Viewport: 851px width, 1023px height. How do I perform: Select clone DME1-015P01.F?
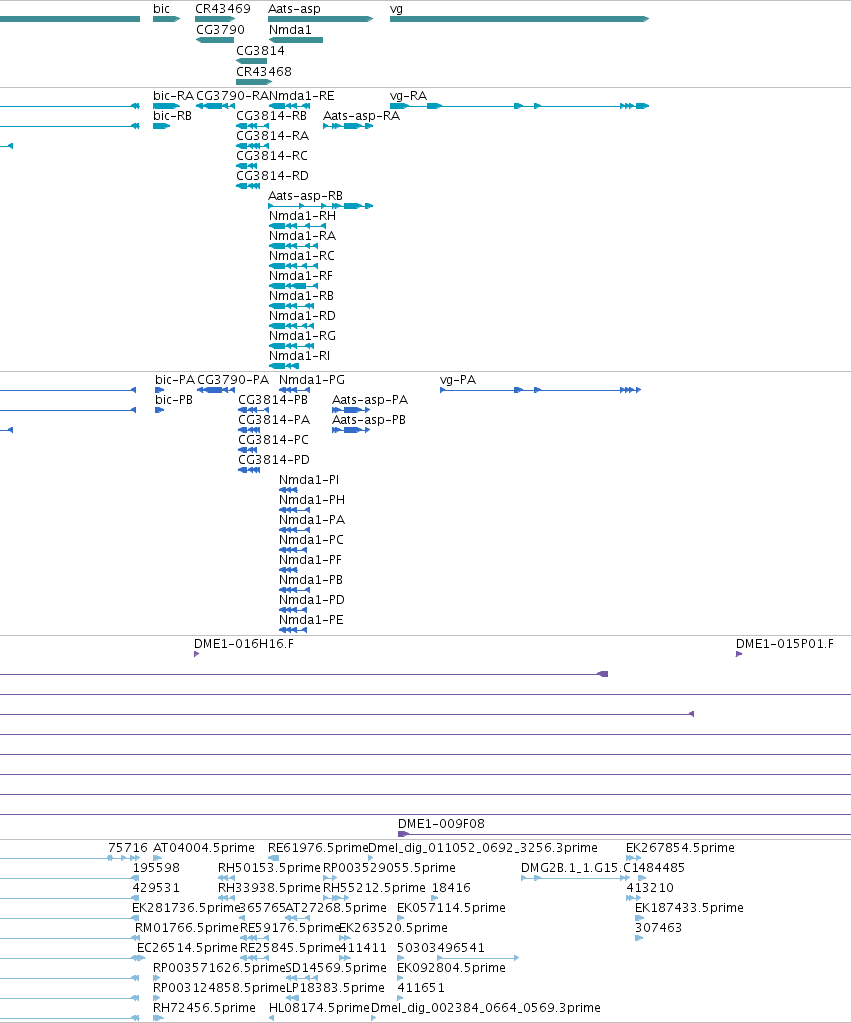tap(739, 654)
